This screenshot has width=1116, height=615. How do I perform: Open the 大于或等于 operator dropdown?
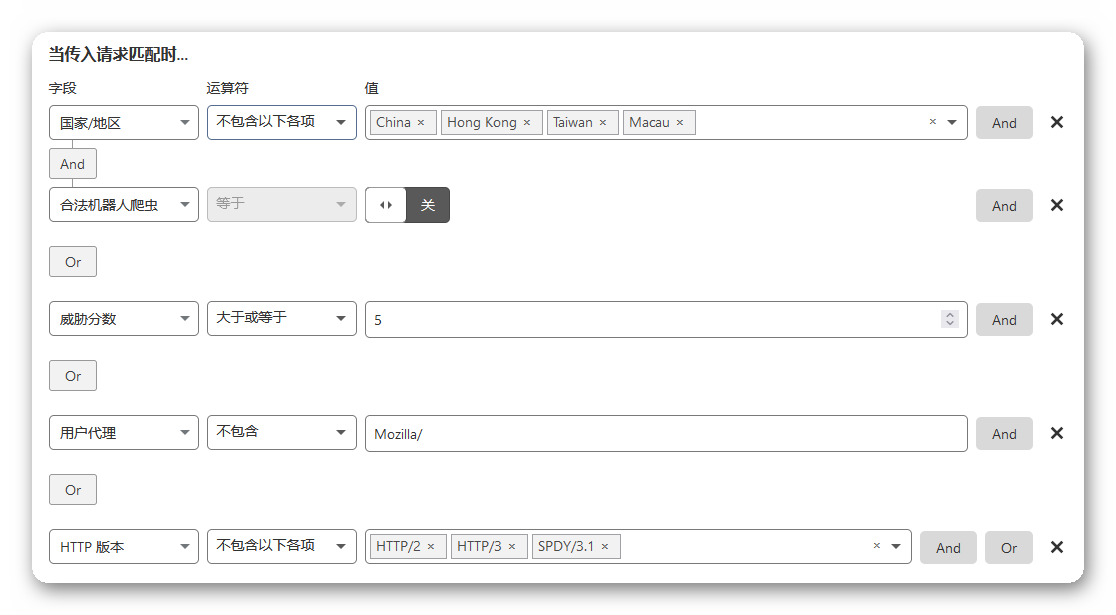pos(281,318)
